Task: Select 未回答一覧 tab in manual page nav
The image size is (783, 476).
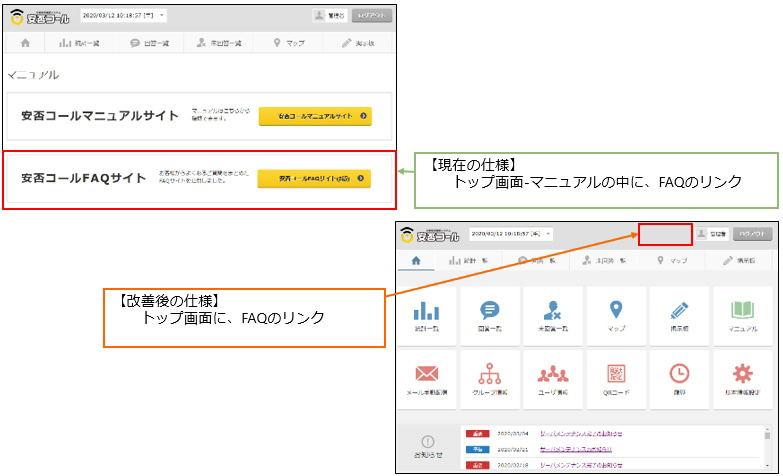Action: pos(219,43)
